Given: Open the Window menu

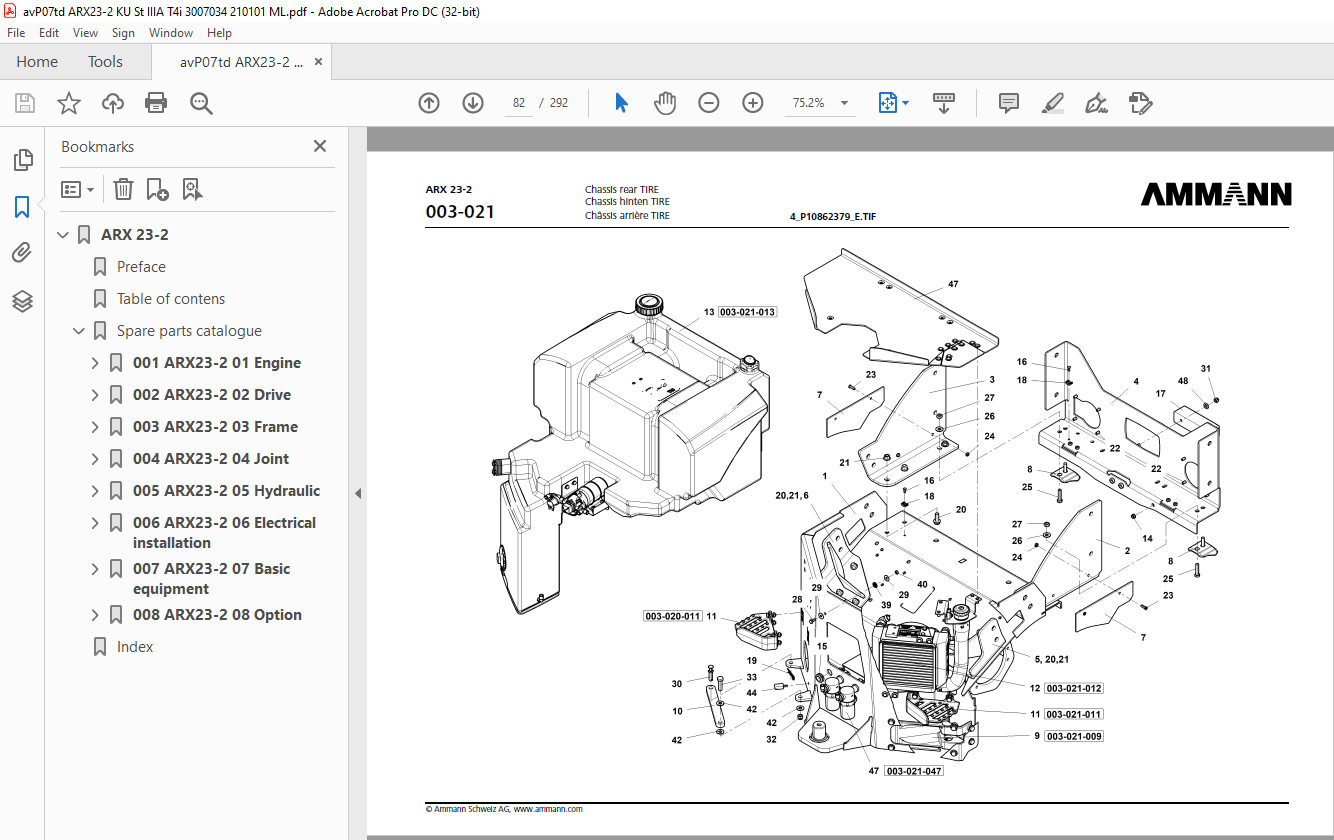Looking at the screenshot, I should 171,33.
